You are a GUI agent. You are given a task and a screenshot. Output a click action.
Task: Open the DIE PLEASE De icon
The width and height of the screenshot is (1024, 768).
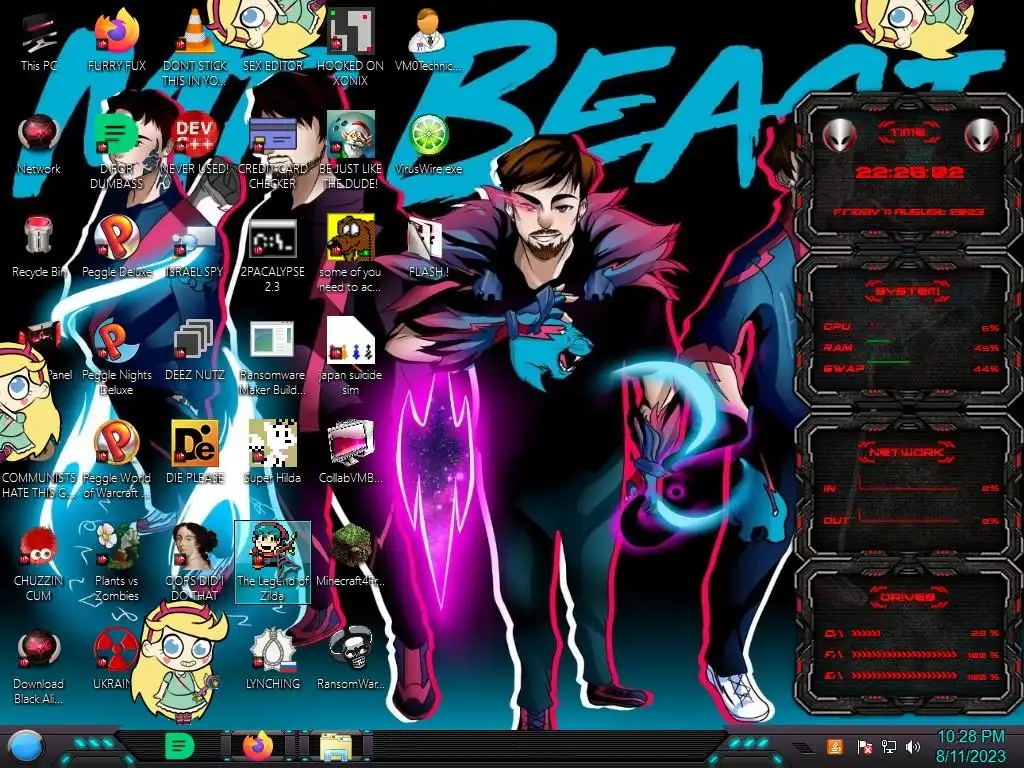click(x=195, y=452)
